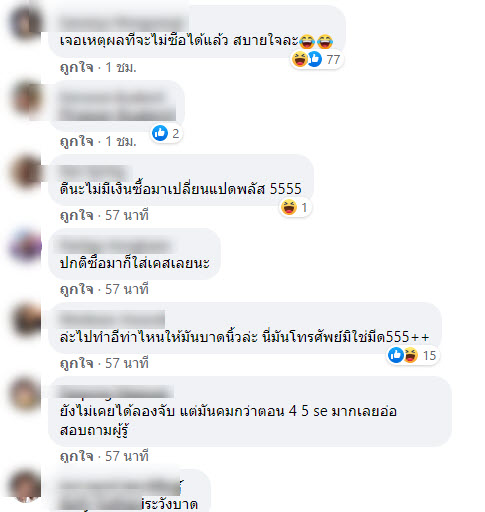Open the avatar beside the แปดพลัส 5555 comment
This screenshot has height=512, width=485.
click(26, 173)
